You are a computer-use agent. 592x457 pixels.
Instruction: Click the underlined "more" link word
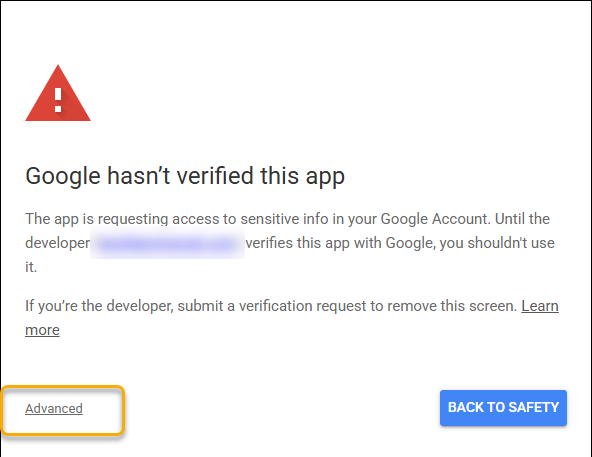(x=42, y=330)
